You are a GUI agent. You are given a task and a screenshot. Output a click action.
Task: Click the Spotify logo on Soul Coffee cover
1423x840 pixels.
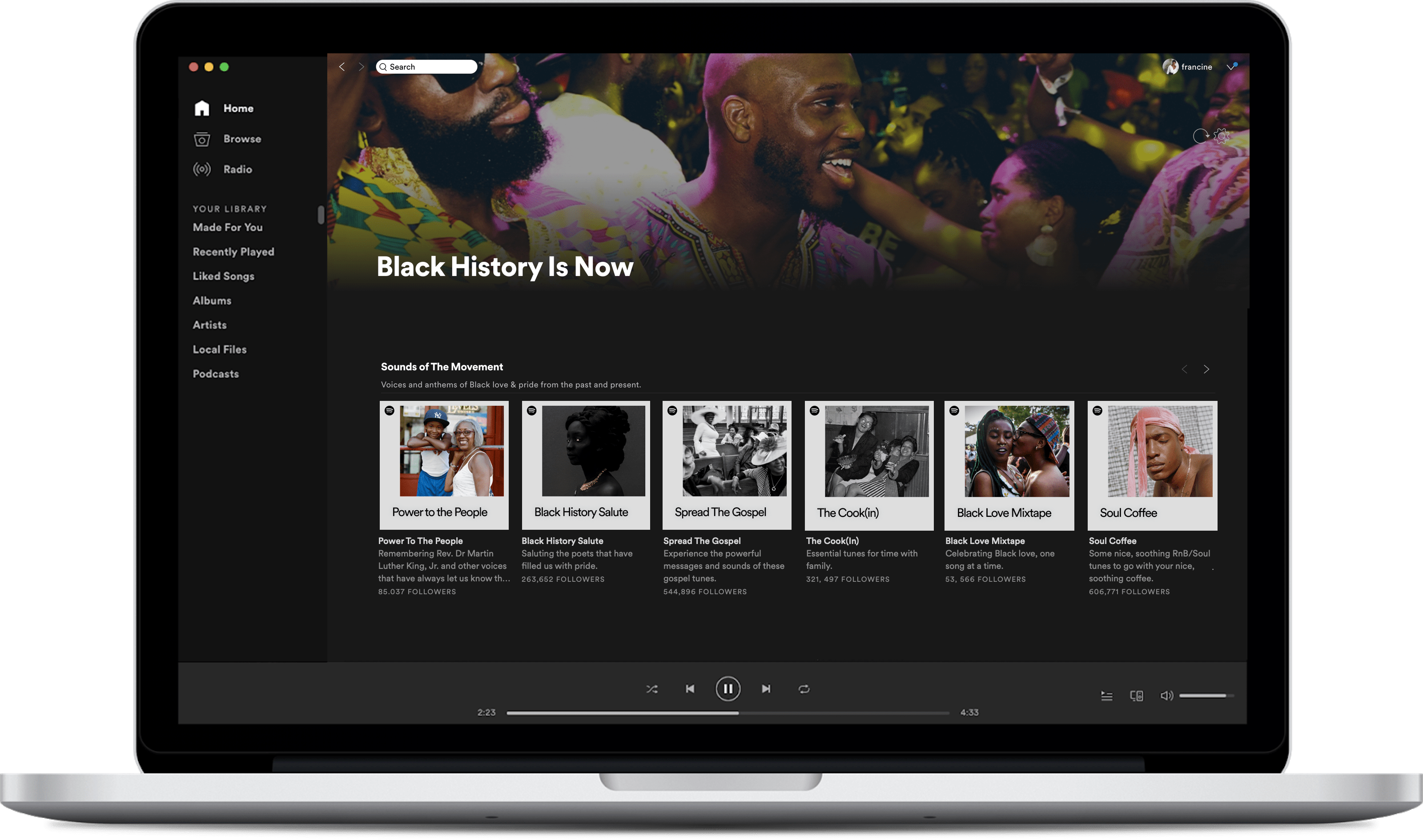point(1097,411)
